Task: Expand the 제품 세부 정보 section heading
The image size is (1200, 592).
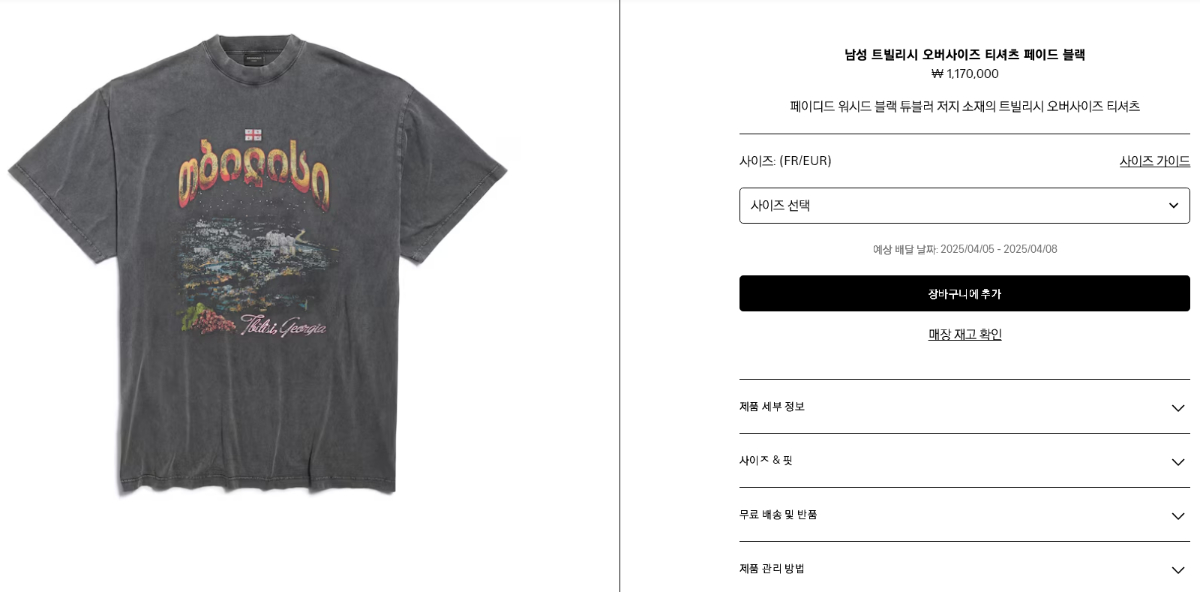Action: click(964, 407)
